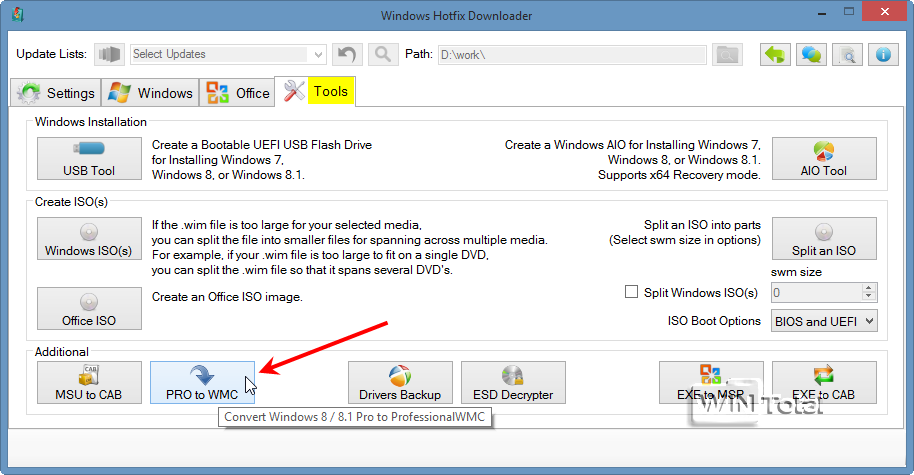Click the browse folder button next to Path
Image resolution: width=914 pixels, height=475 pixels.
click(727, 55)
